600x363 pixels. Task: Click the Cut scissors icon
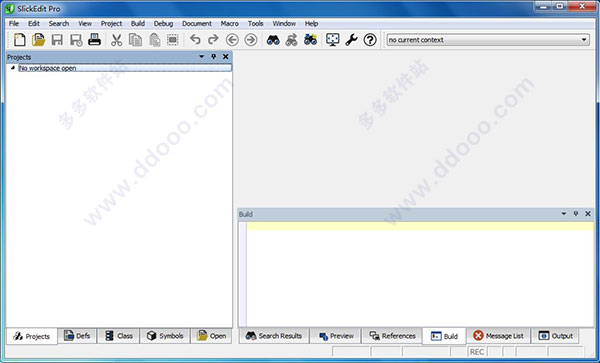[x=116, y=40]
